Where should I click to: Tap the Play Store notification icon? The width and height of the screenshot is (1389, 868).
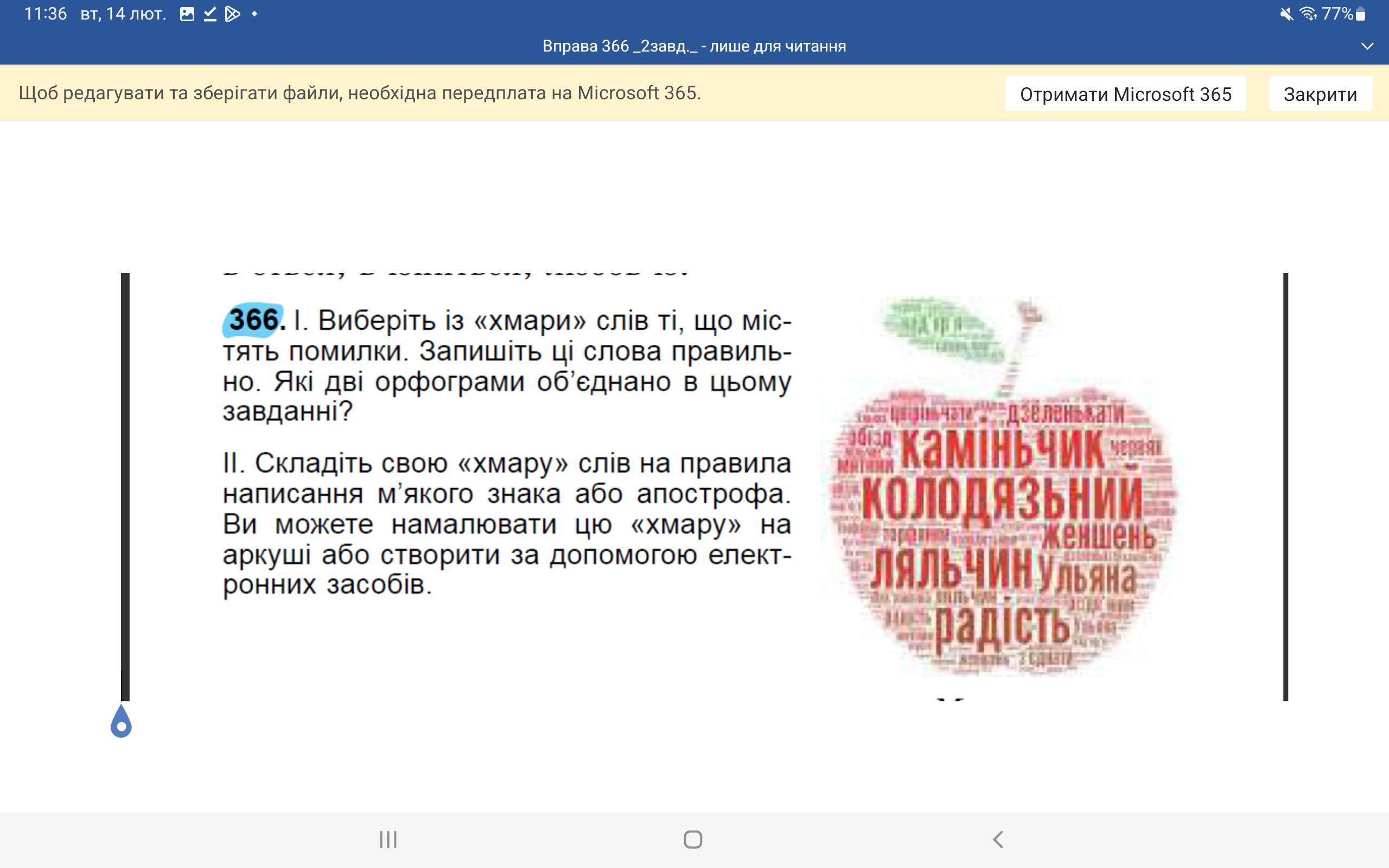point(232,14)
